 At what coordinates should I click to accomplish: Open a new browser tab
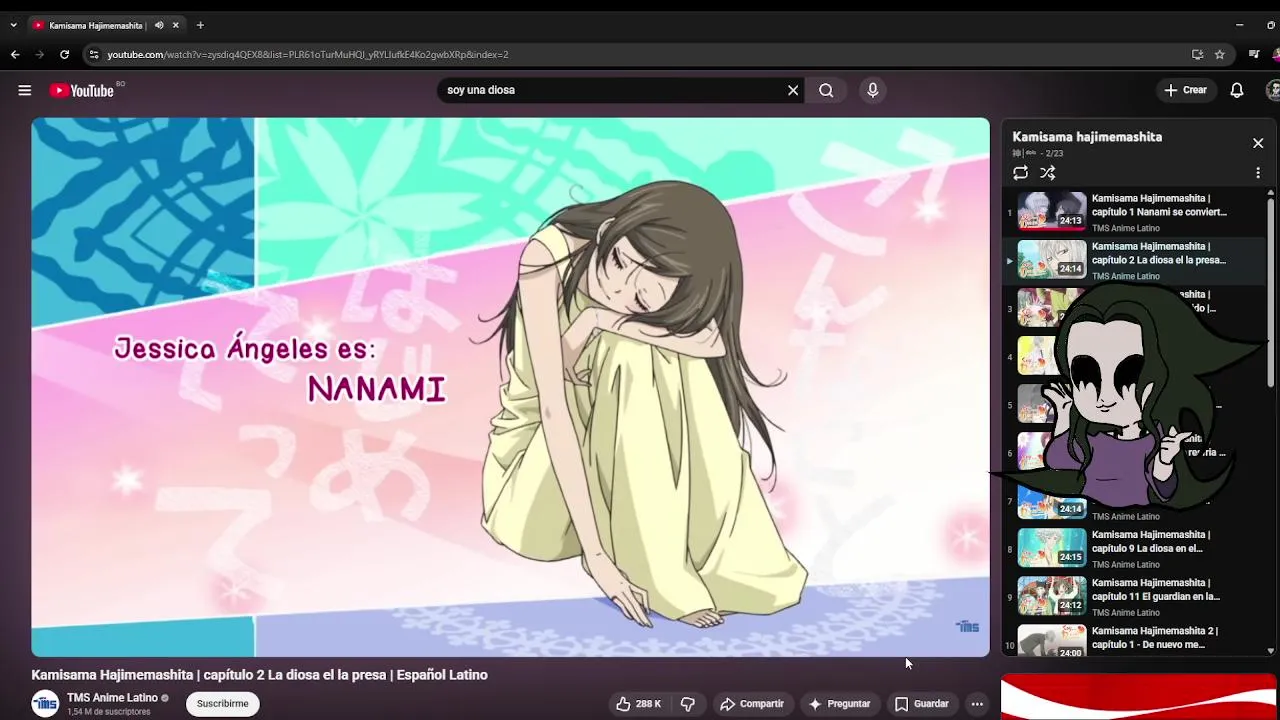click(x=200, y=25)
